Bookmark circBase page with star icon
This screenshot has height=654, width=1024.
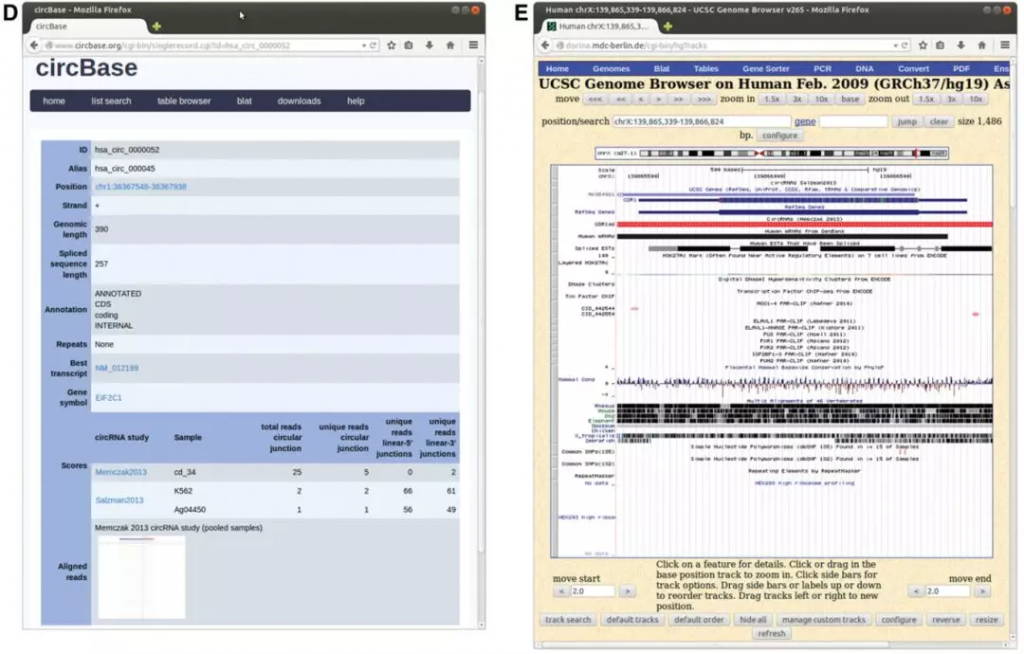[391, 45]
